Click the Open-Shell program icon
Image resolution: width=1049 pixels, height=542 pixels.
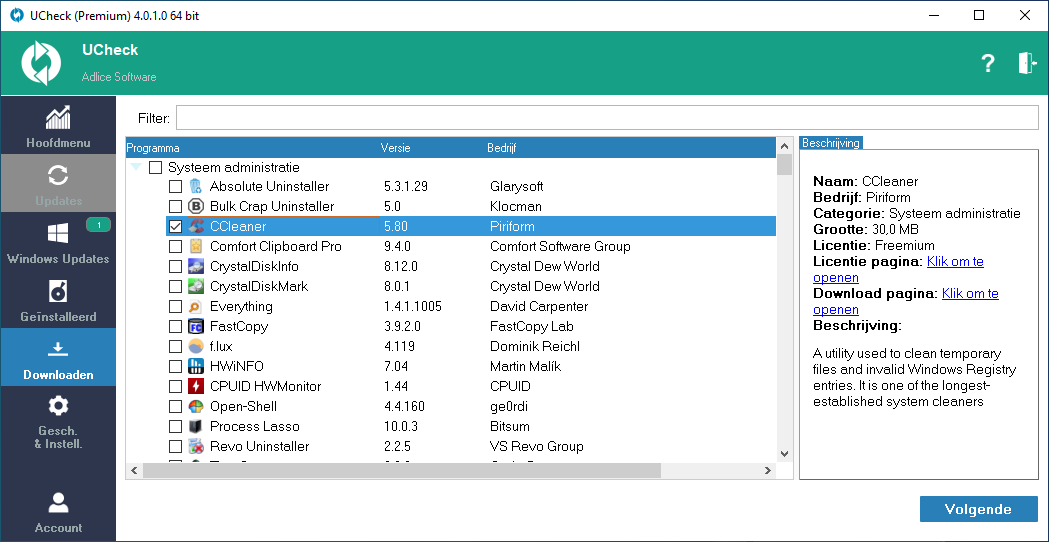(195, 406)
